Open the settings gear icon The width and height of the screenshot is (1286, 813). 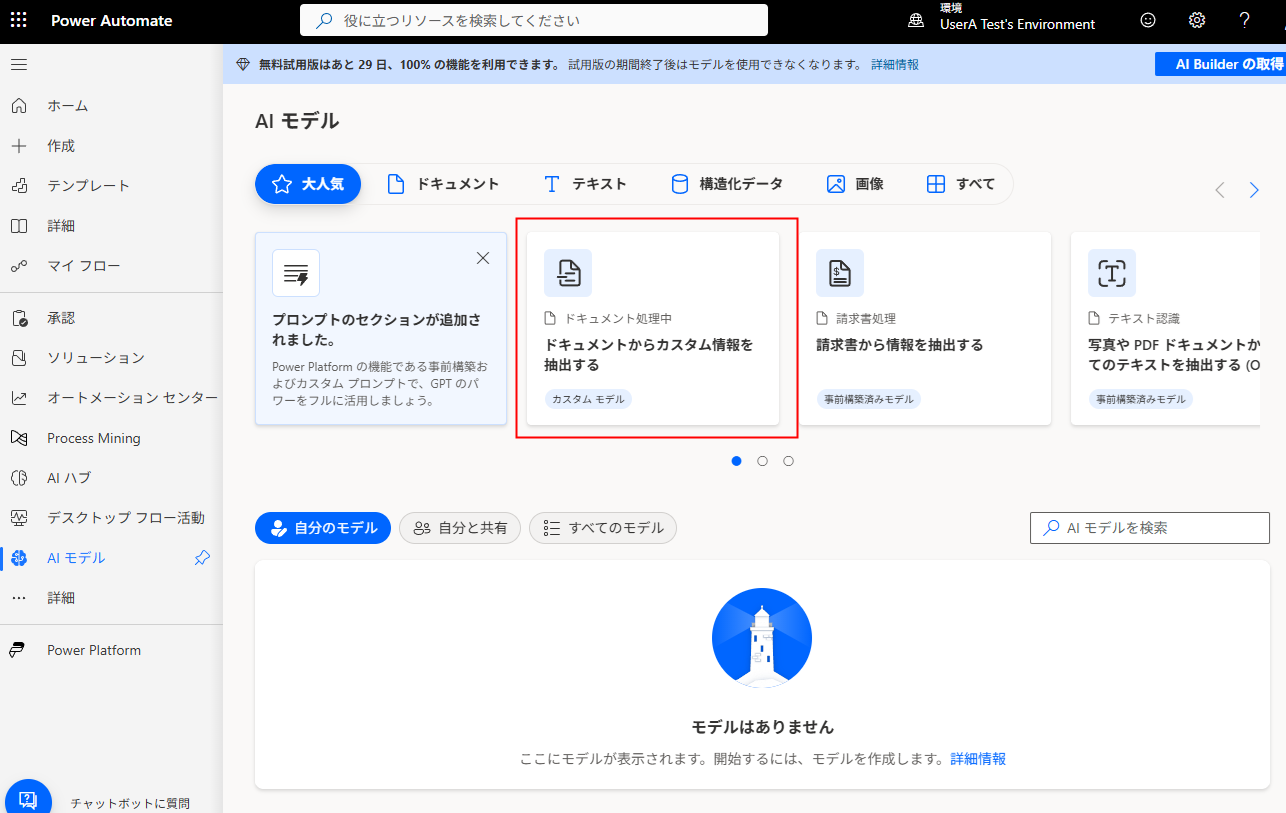click(x=1197, y=20)
